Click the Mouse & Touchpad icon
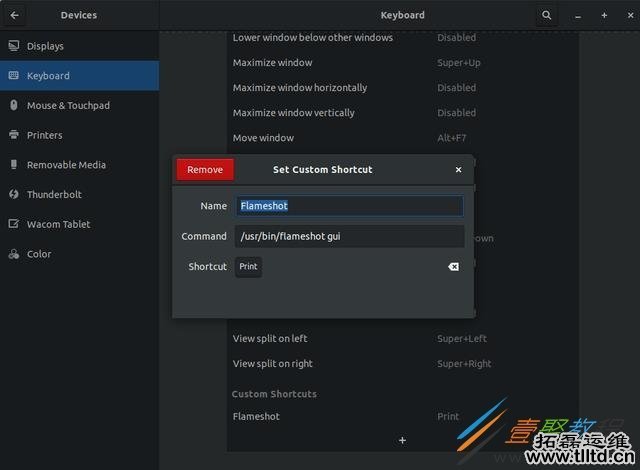The height and width of the screenshot is (470, 640). pyautogui.click(x=14, y=105)
